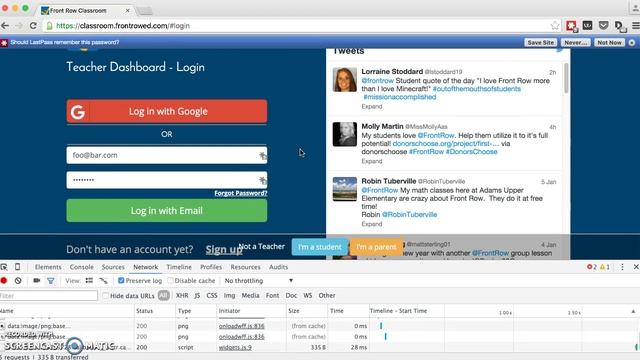The image size is (640, 360).
Task: Select the Front Row Classroom browser tab
Action: (x=86, y=11)
